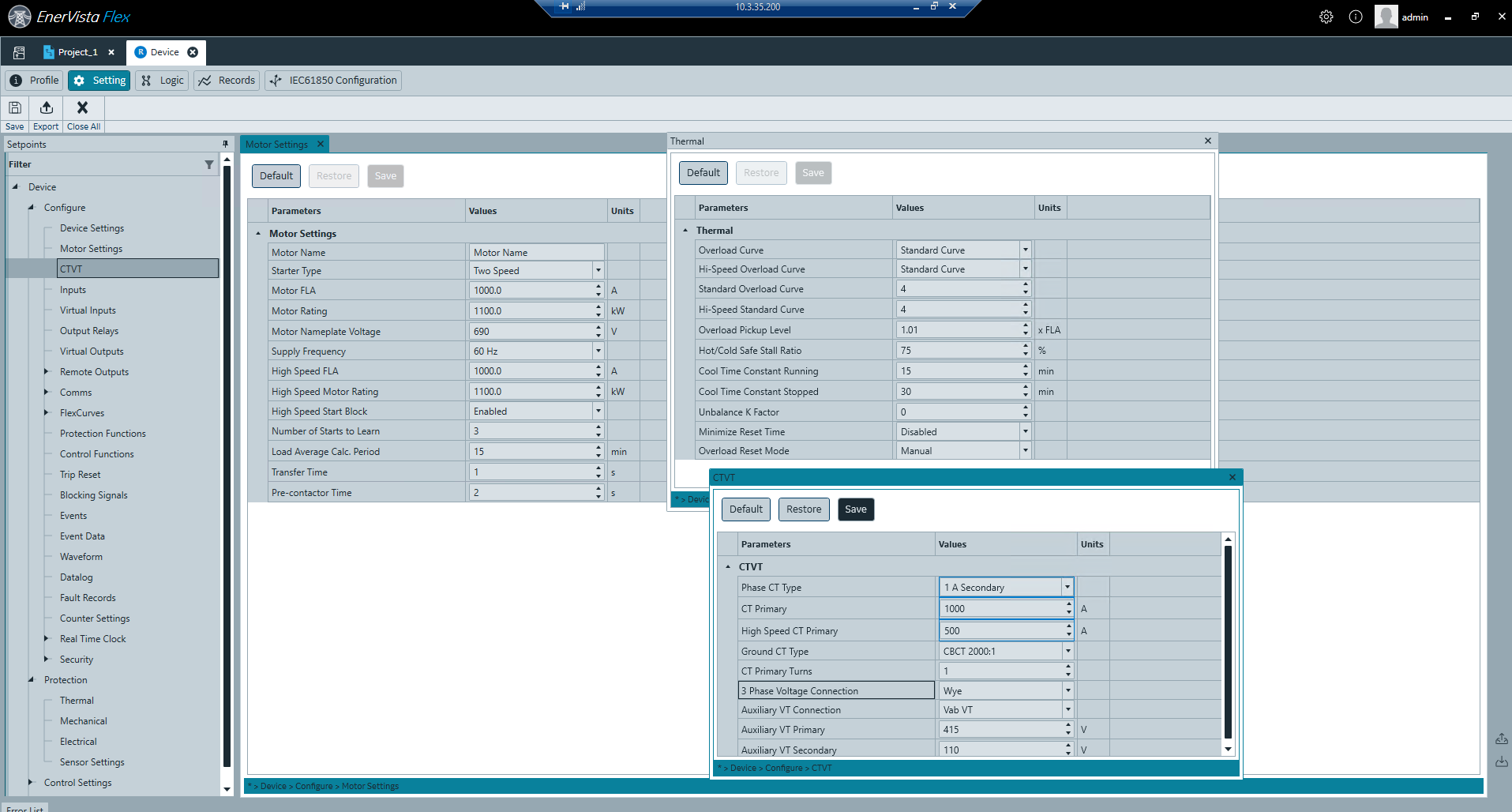Open the Logic view
The width and height of the screenshot is (1512, 812).
(x=162, y=80)
